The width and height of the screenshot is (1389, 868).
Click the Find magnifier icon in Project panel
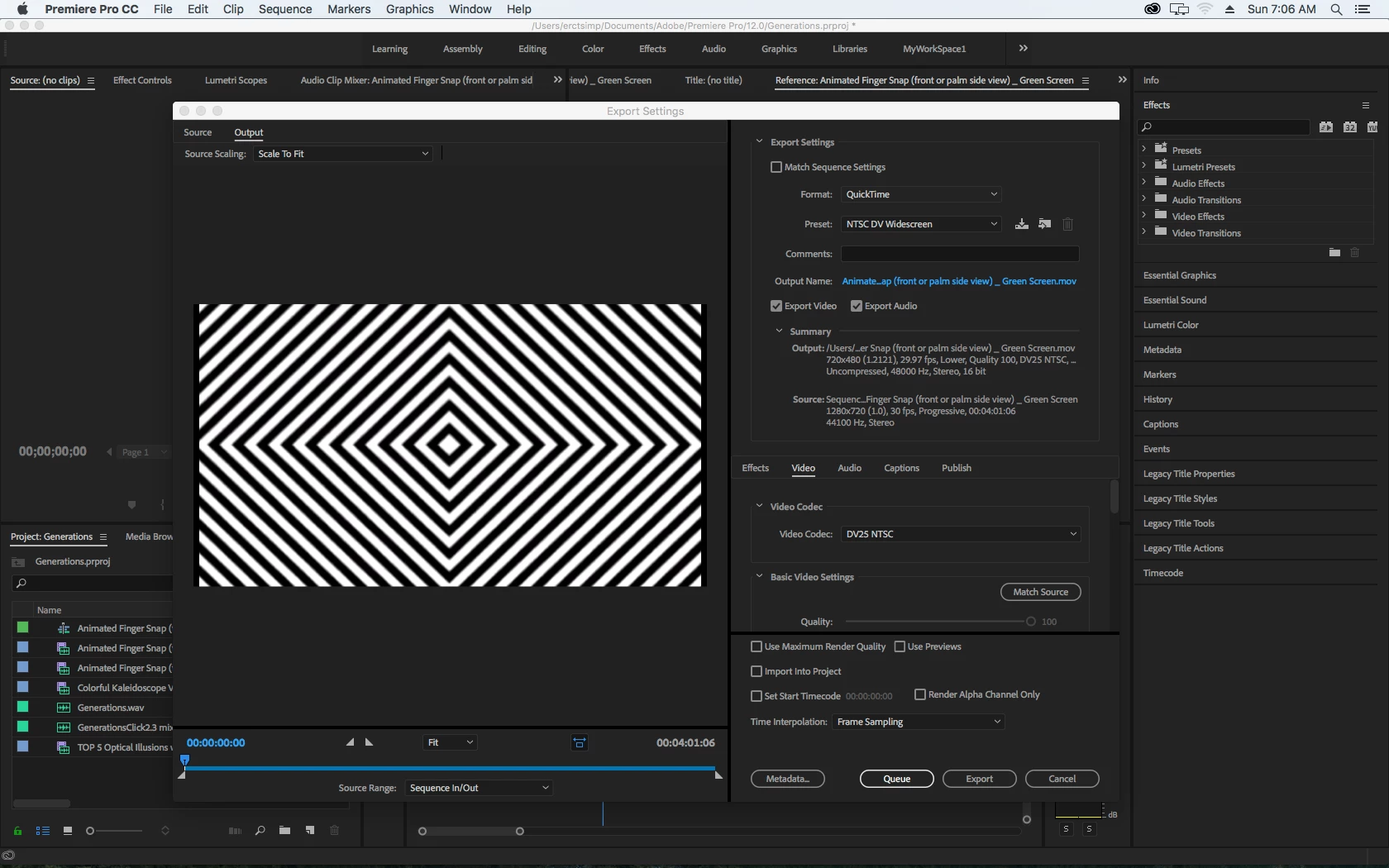260,831
